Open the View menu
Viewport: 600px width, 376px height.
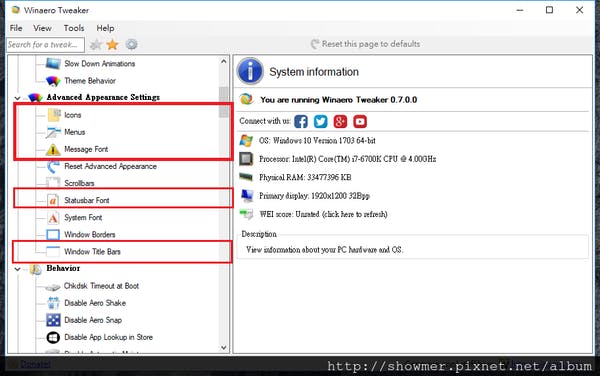point(42,28)
